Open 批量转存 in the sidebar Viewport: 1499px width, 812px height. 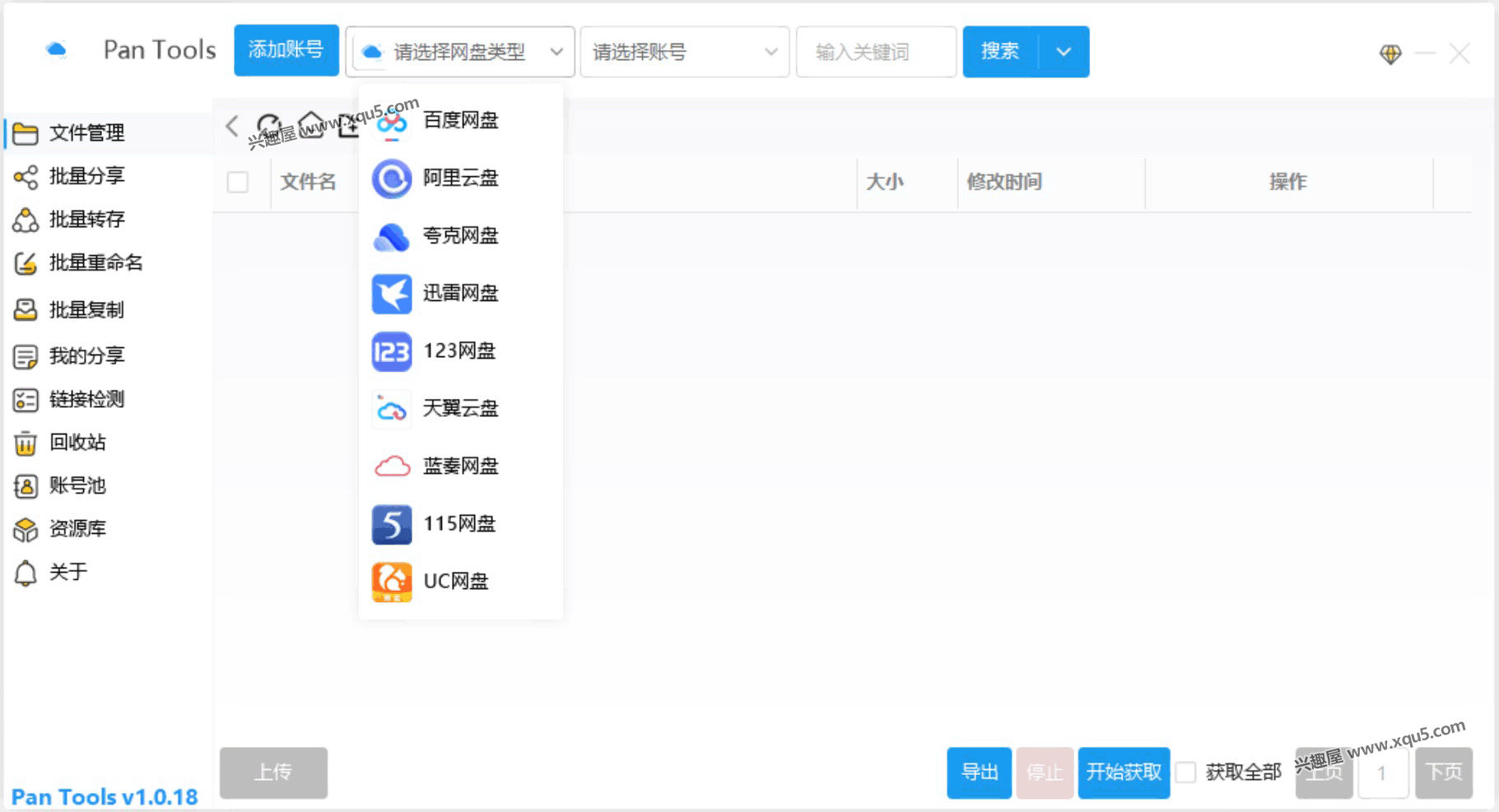(109, 220)
